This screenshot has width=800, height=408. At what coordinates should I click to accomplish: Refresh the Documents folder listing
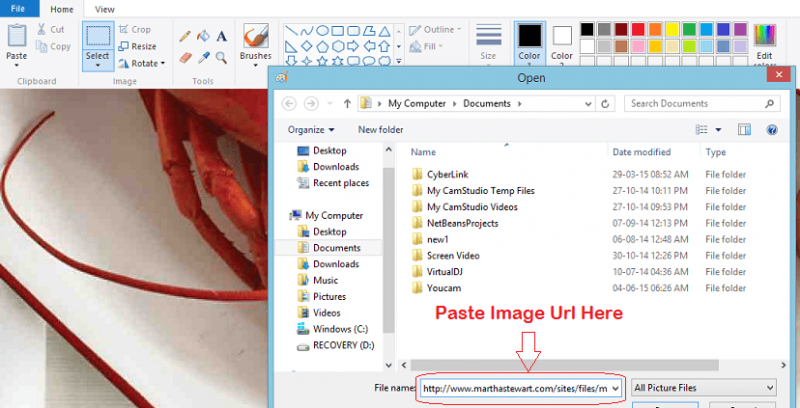pyautogui.click(x=605, y=104)
